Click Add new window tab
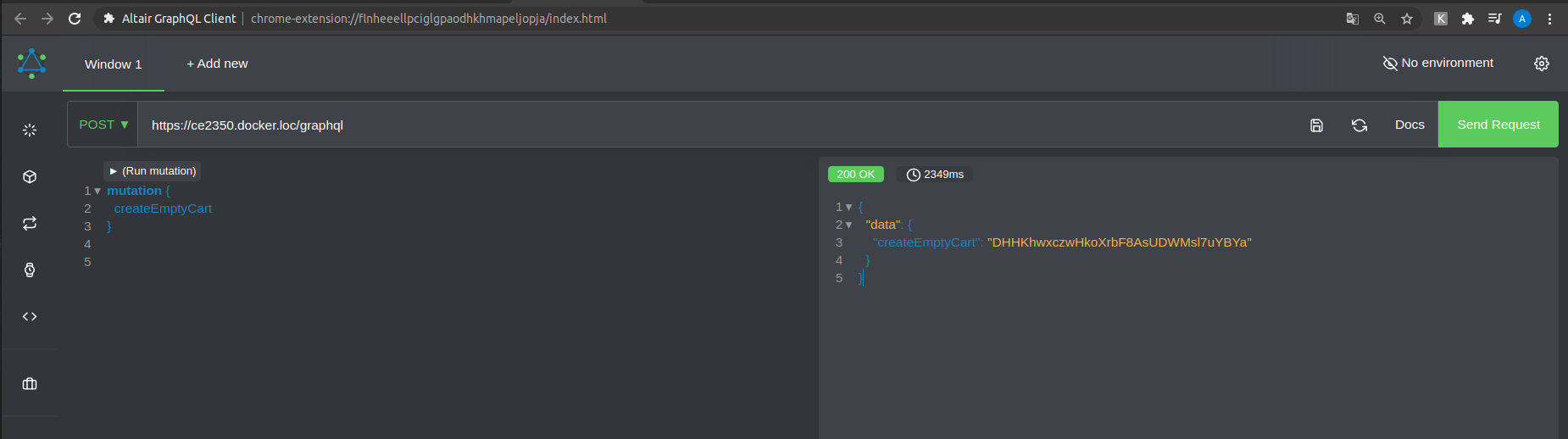Screen dimensions: 1568x439 pos(217,64)
